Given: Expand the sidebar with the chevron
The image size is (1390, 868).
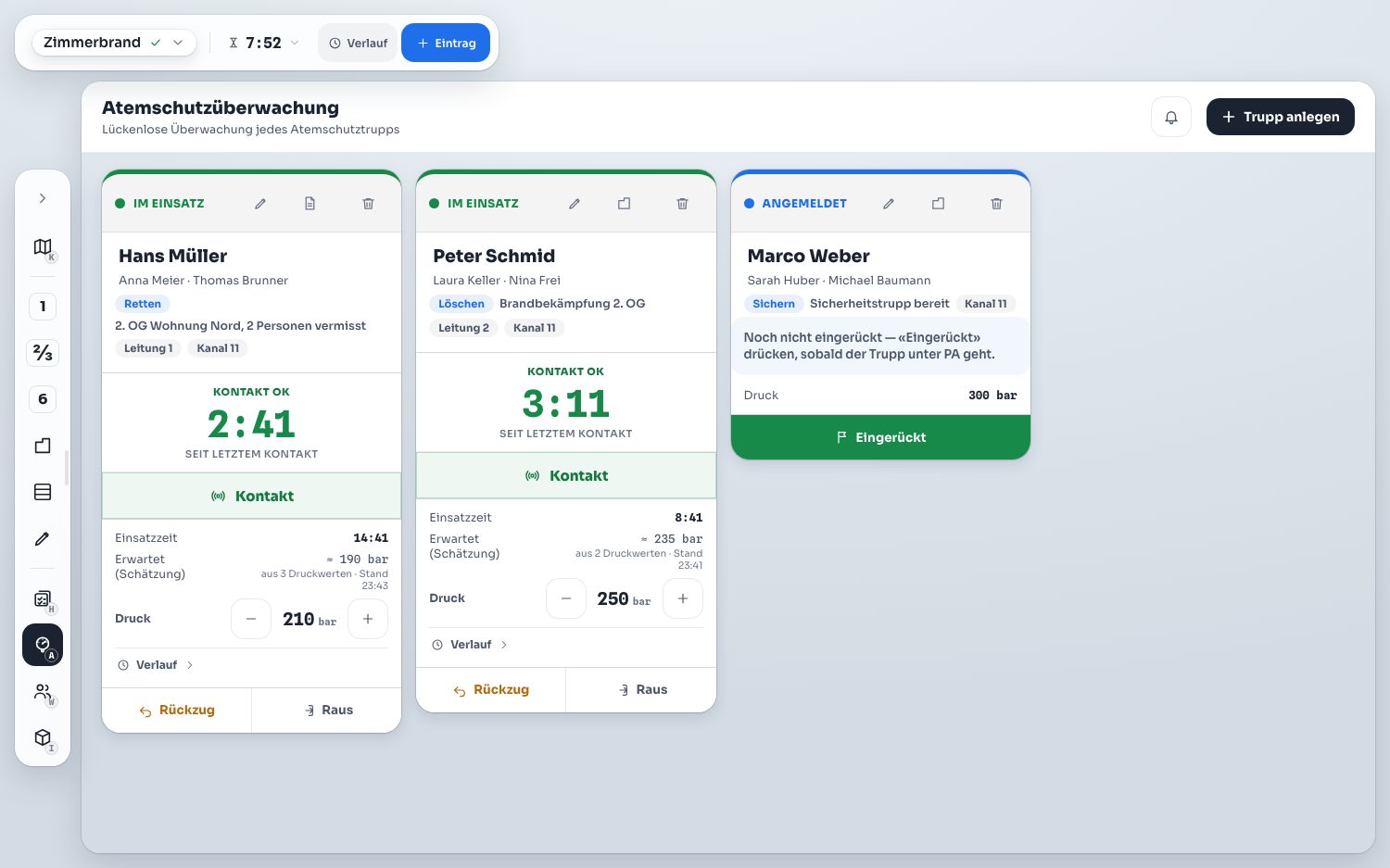Looking at the screenshot, I should coord(43,198).
